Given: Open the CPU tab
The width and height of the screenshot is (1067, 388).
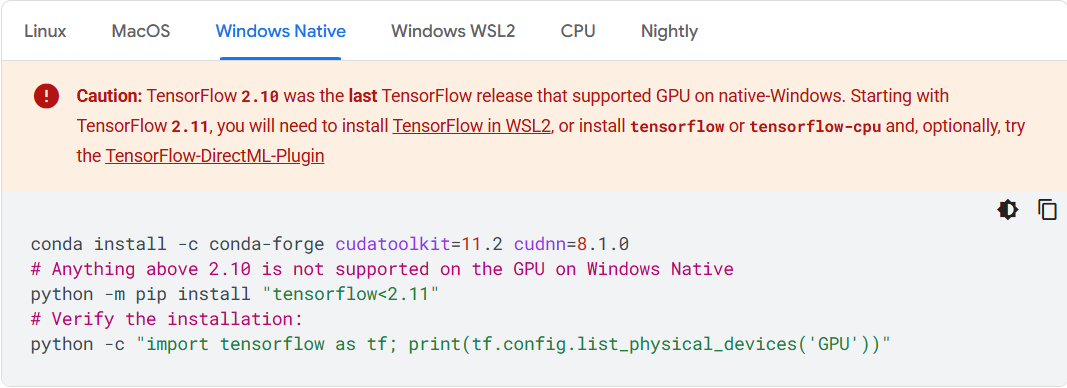Looking at the screenshot, I should coord(578,31).
